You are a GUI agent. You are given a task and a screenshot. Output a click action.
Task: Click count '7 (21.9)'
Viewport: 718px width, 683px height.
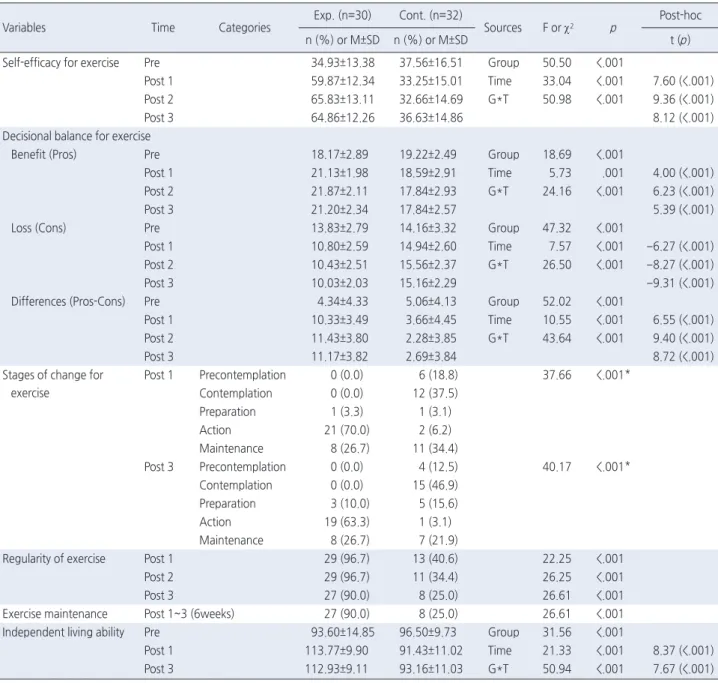pyautogui.click(x=438, y=540)
